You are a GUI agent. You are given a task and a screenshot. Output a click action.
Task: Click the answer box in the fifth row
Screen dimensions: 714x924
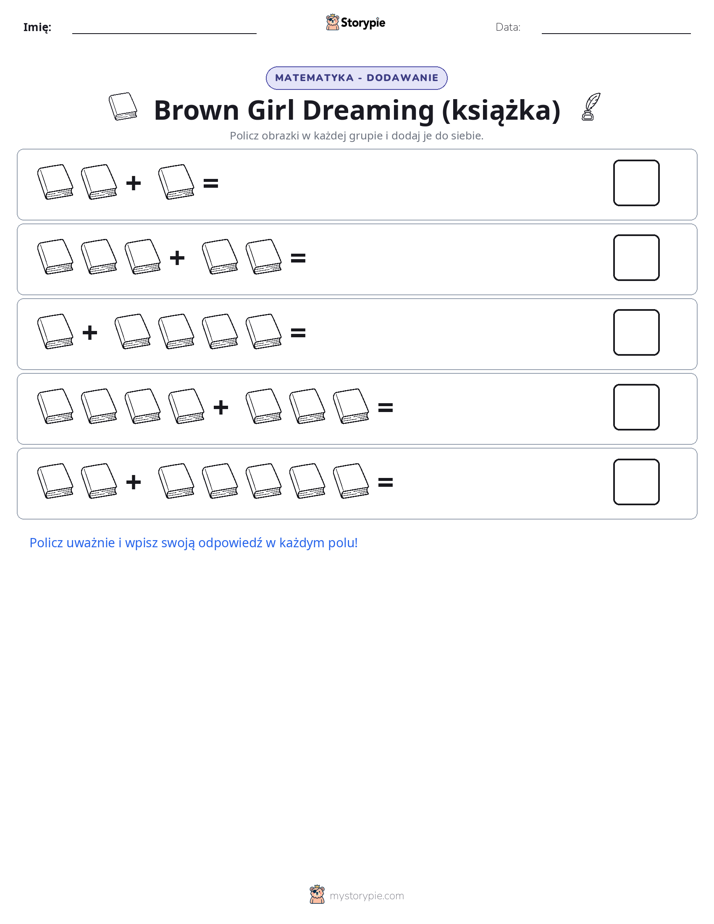tap(636, 482)
